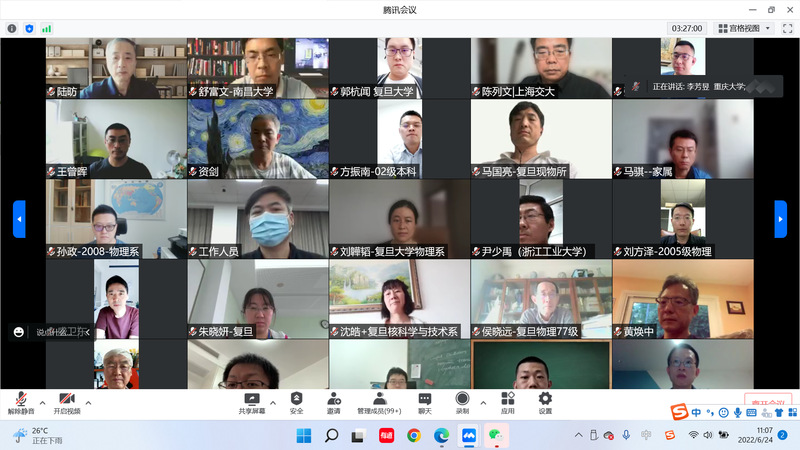Select 舒富文-南昌大学 video tile

point(258,68)
